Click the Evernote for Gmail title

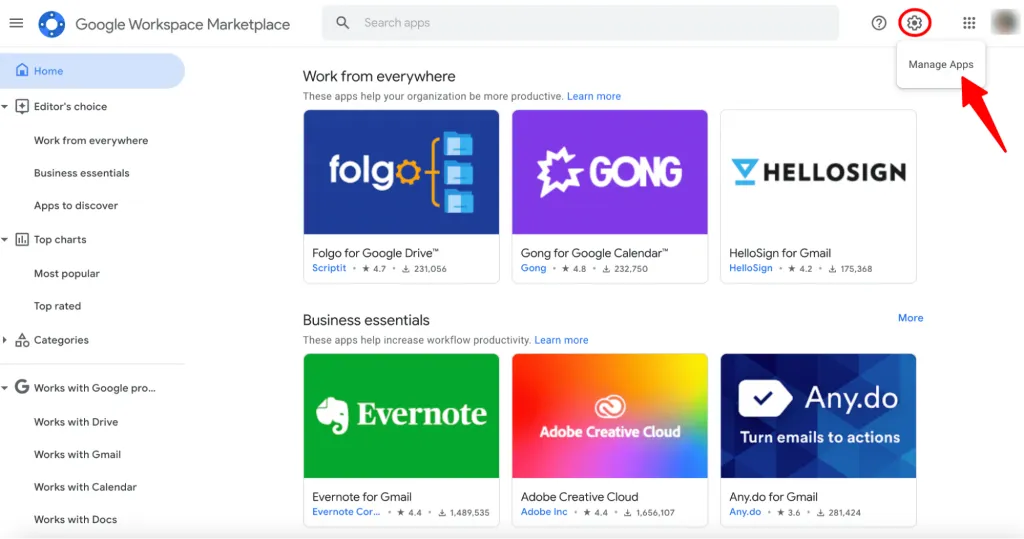click(362, 497)
